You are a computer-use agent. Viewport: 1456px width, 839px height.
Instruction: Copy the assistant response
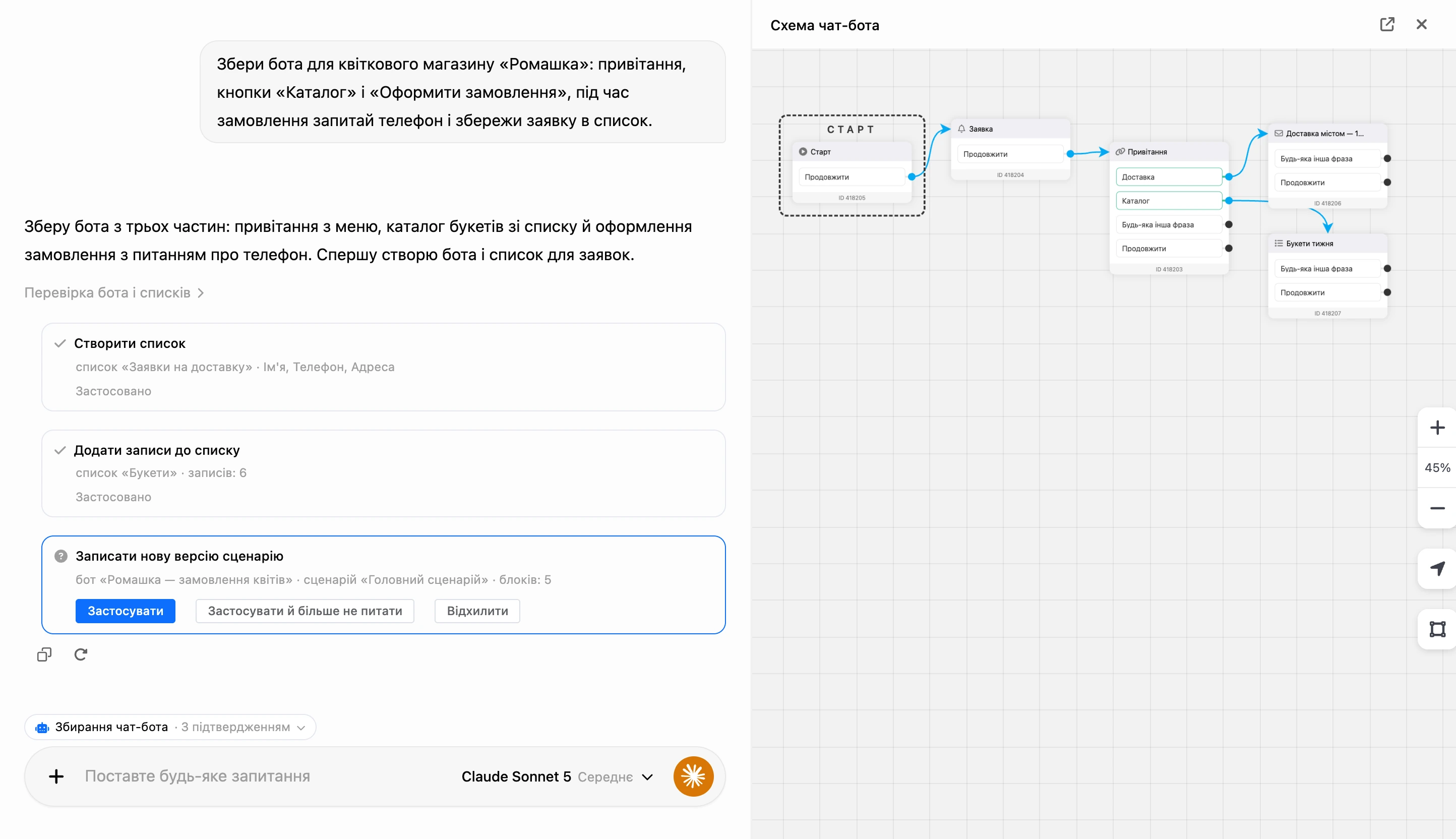(x=44, y=654)
